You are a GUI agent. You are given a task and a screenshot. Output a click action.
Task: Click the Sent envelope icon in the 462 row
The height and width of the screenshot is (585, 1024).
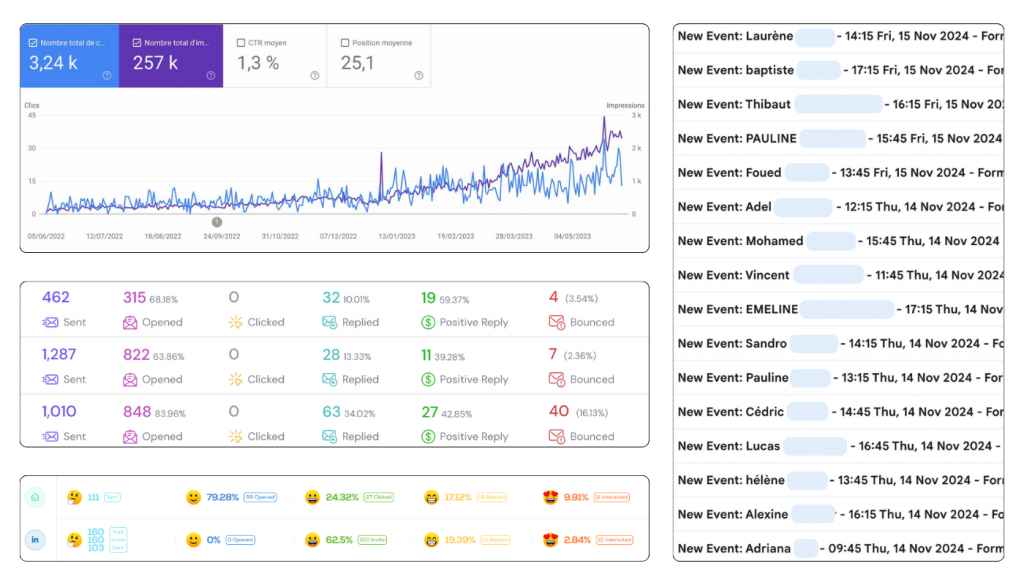point(49,323)
